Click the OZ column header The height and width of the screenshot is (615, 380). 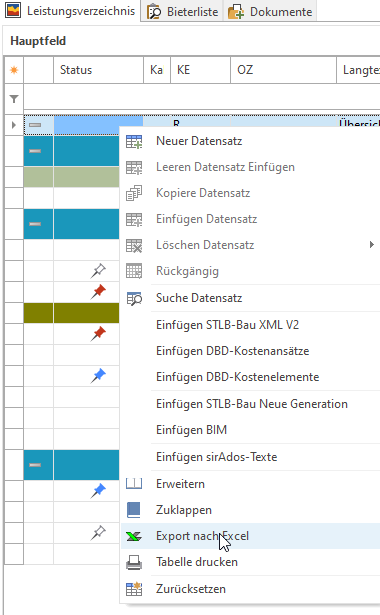283,70
